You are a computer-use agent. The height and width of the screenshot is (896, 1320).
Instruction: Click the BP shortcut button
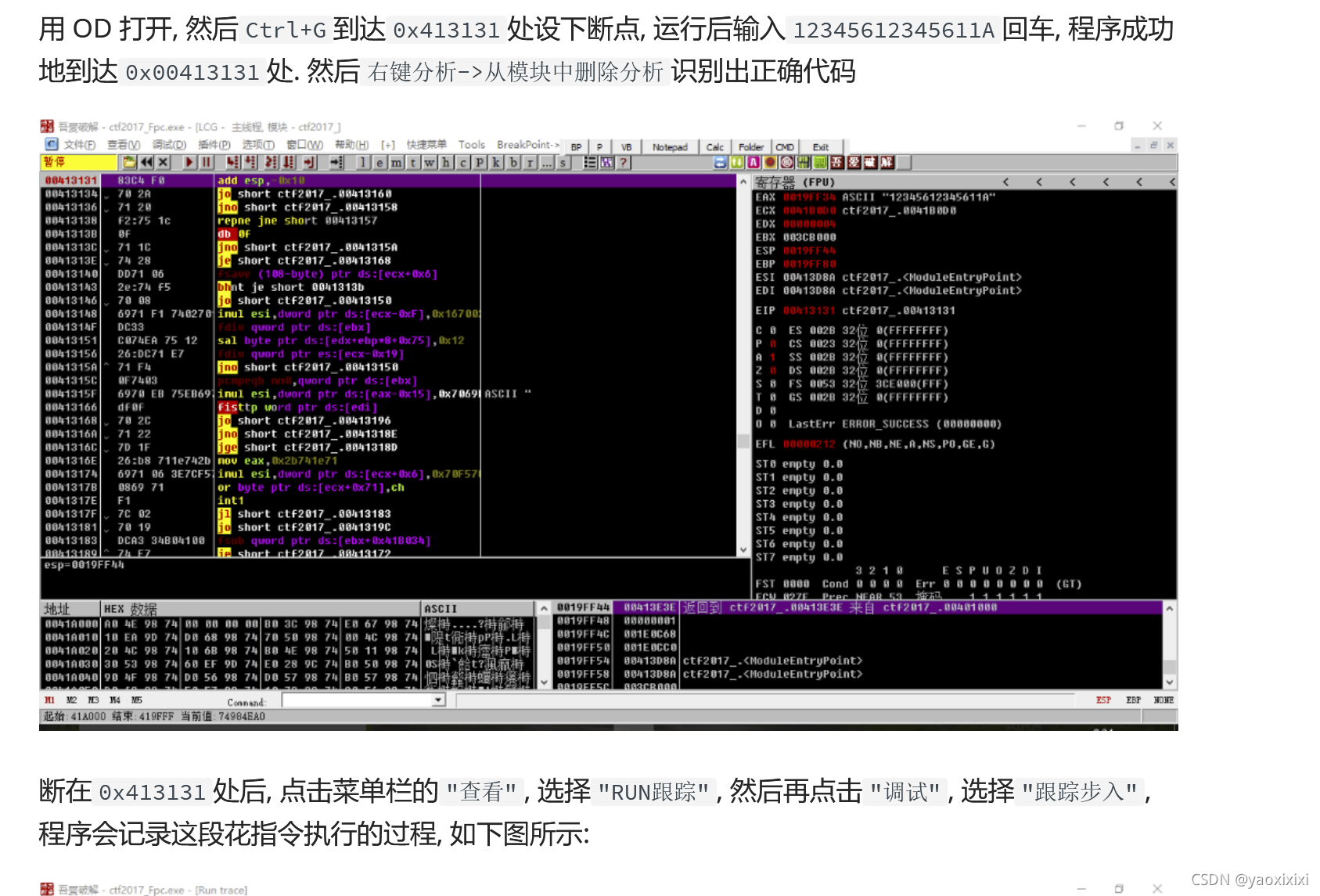click(x=576, y=147)
